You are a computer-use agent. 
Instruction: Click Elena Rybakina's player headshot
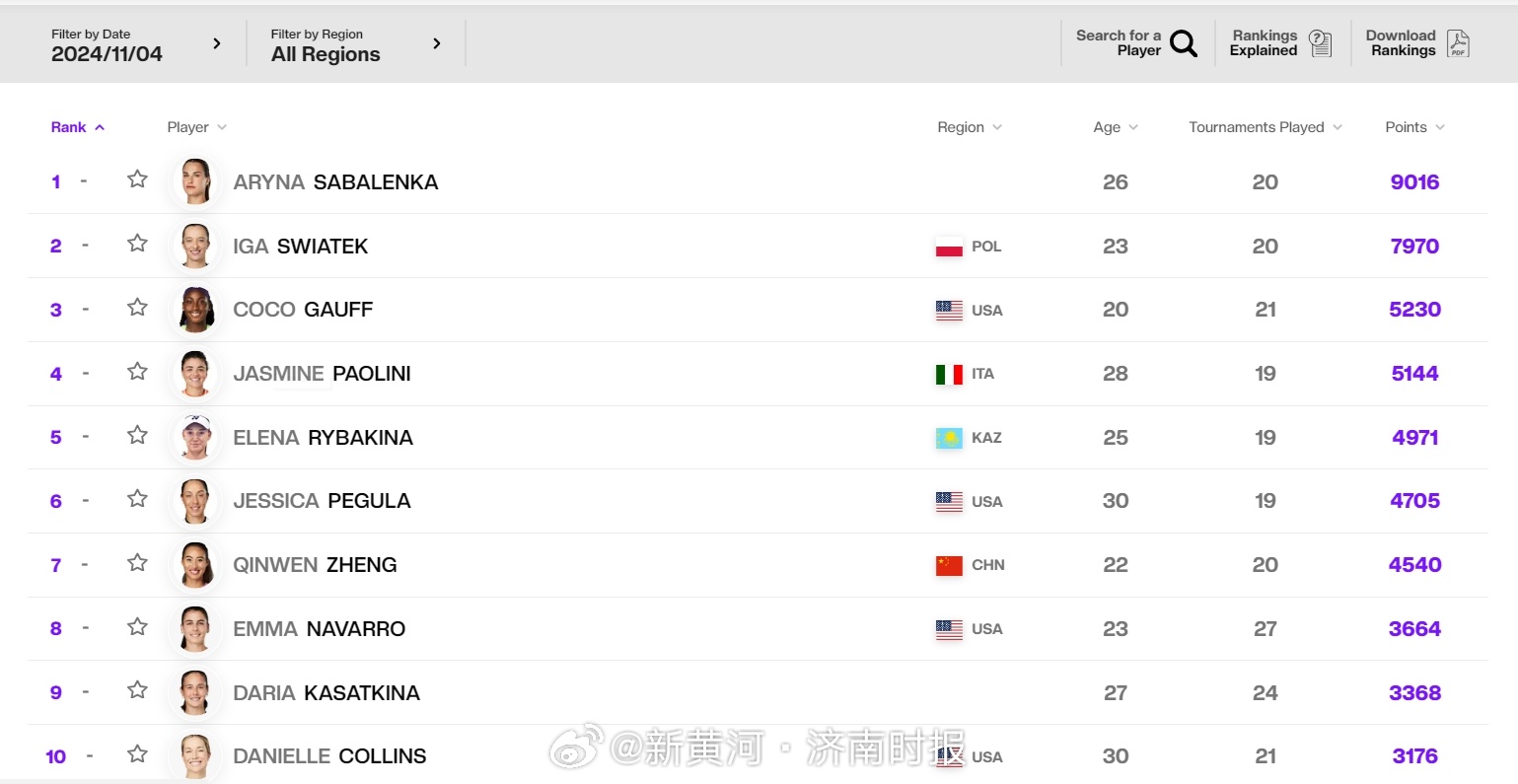pos(195,438)
